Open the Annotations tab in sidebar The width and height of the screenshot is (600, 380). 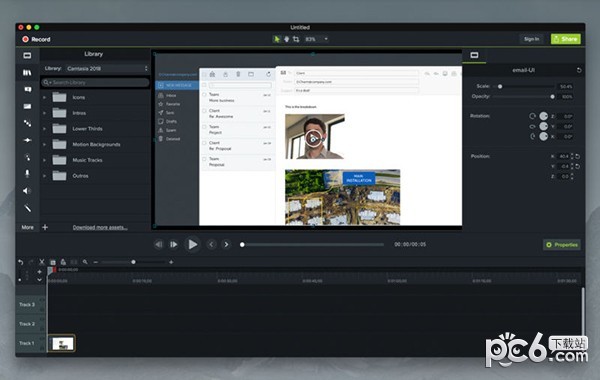[x=27, y=89]
